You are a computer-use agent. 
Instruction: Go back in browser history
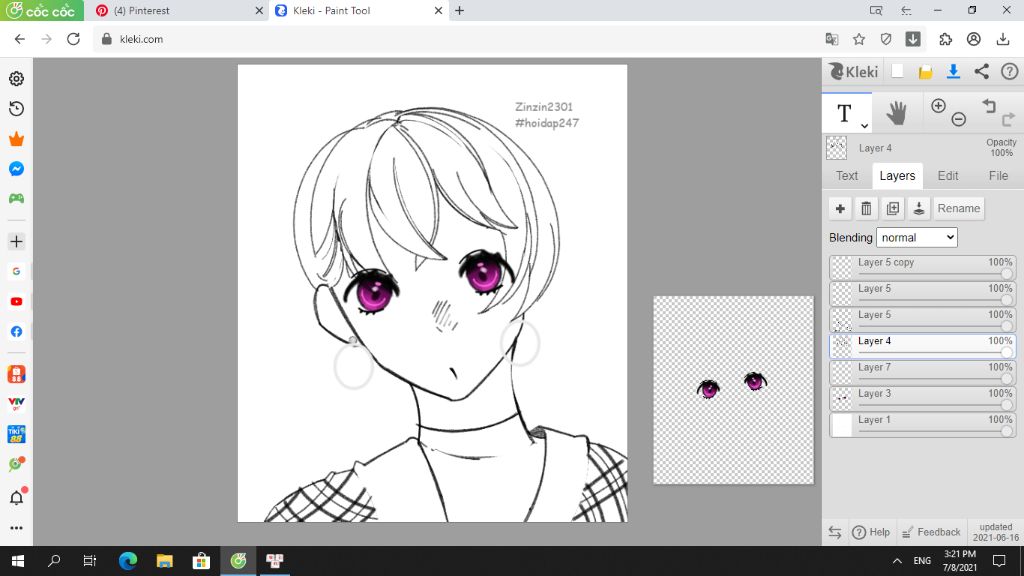[20, 39]
